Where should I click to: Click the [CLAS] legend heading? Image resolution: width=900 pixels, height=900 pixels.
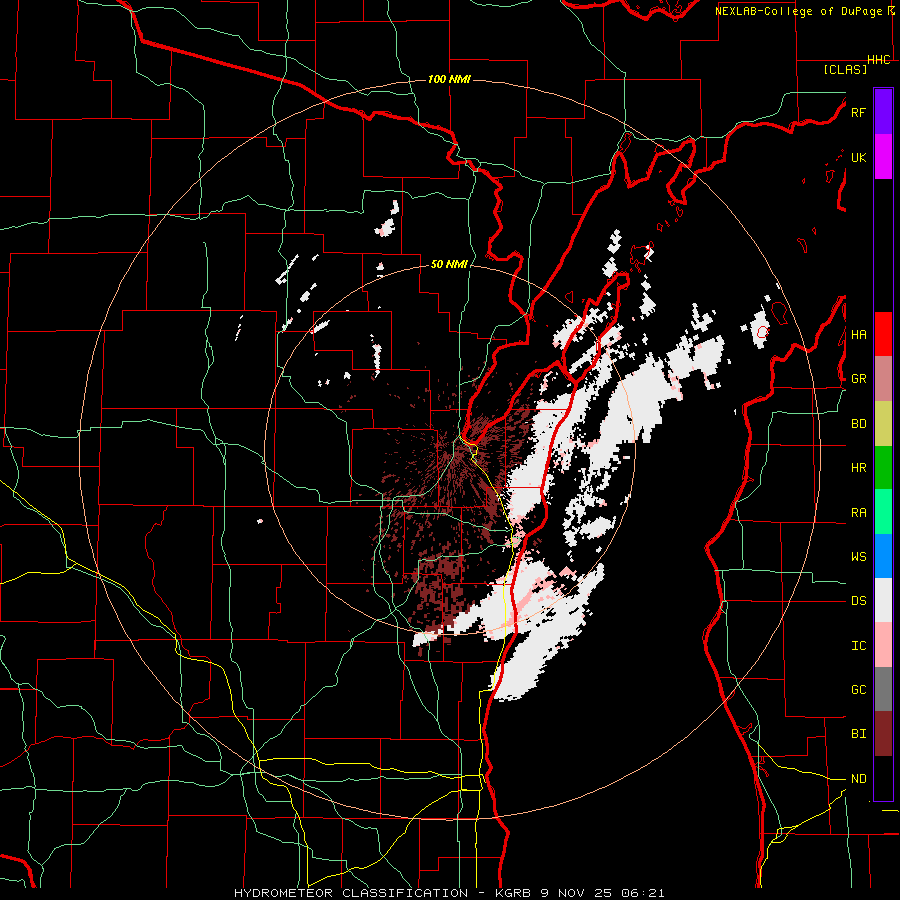pyautogui.click(x=845, y=70)
